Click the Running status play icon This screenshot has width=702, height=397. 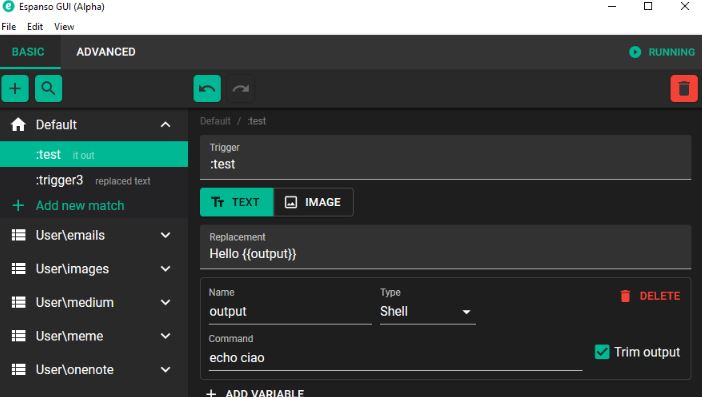(635, 52)
